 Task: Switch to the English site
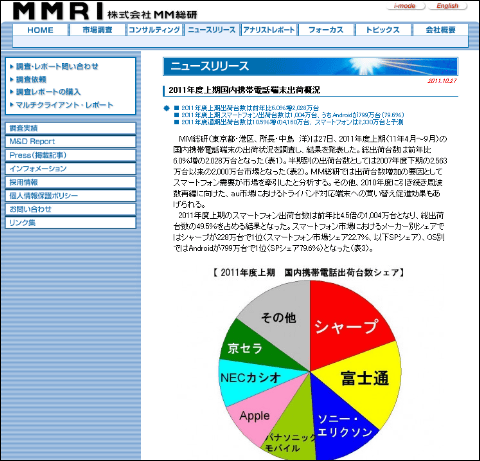[x=447, y=6]
